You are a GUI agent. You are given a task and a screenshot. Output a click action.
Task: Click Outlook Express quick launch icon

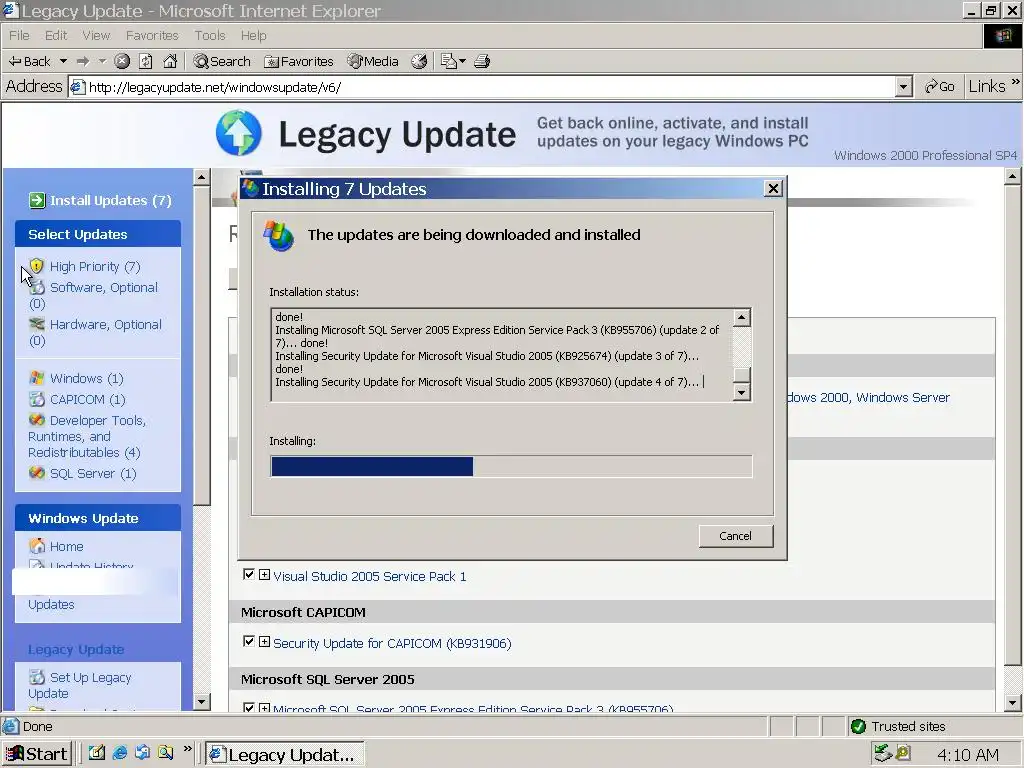142,753
